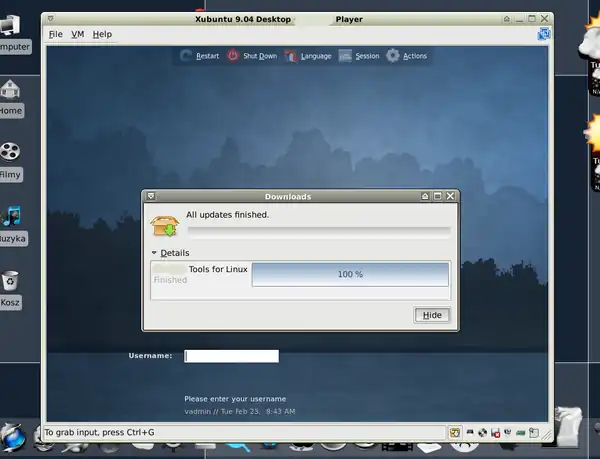Open the Help menu
Viewport: 600px width, 459px height.
[102, 34]
